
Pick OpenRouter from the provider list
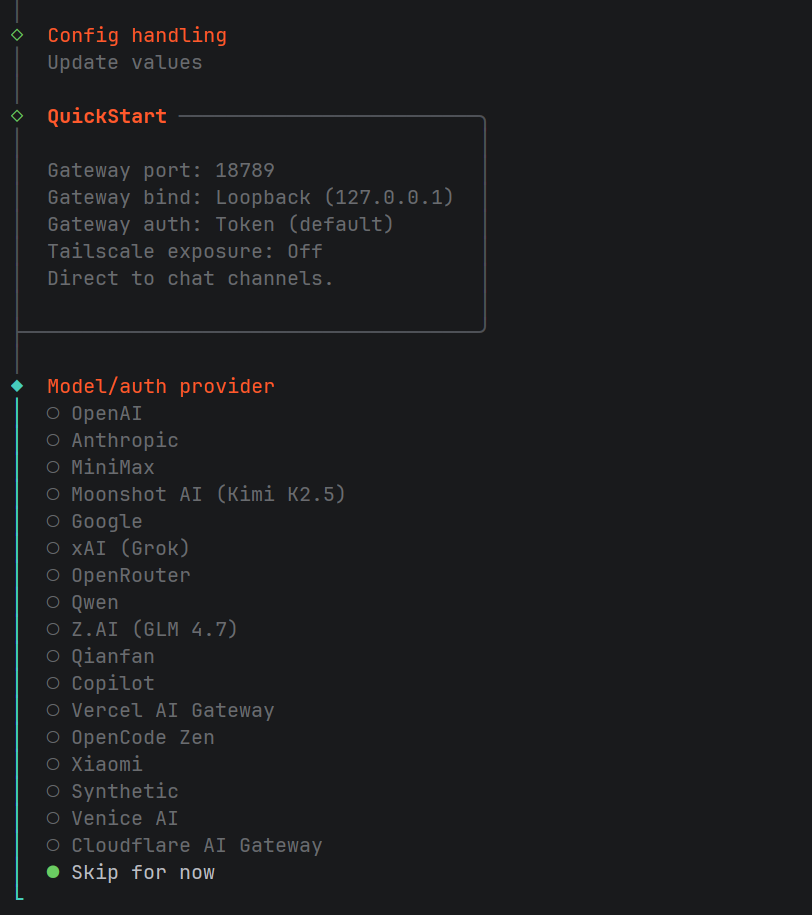click(x=119, y=575)
